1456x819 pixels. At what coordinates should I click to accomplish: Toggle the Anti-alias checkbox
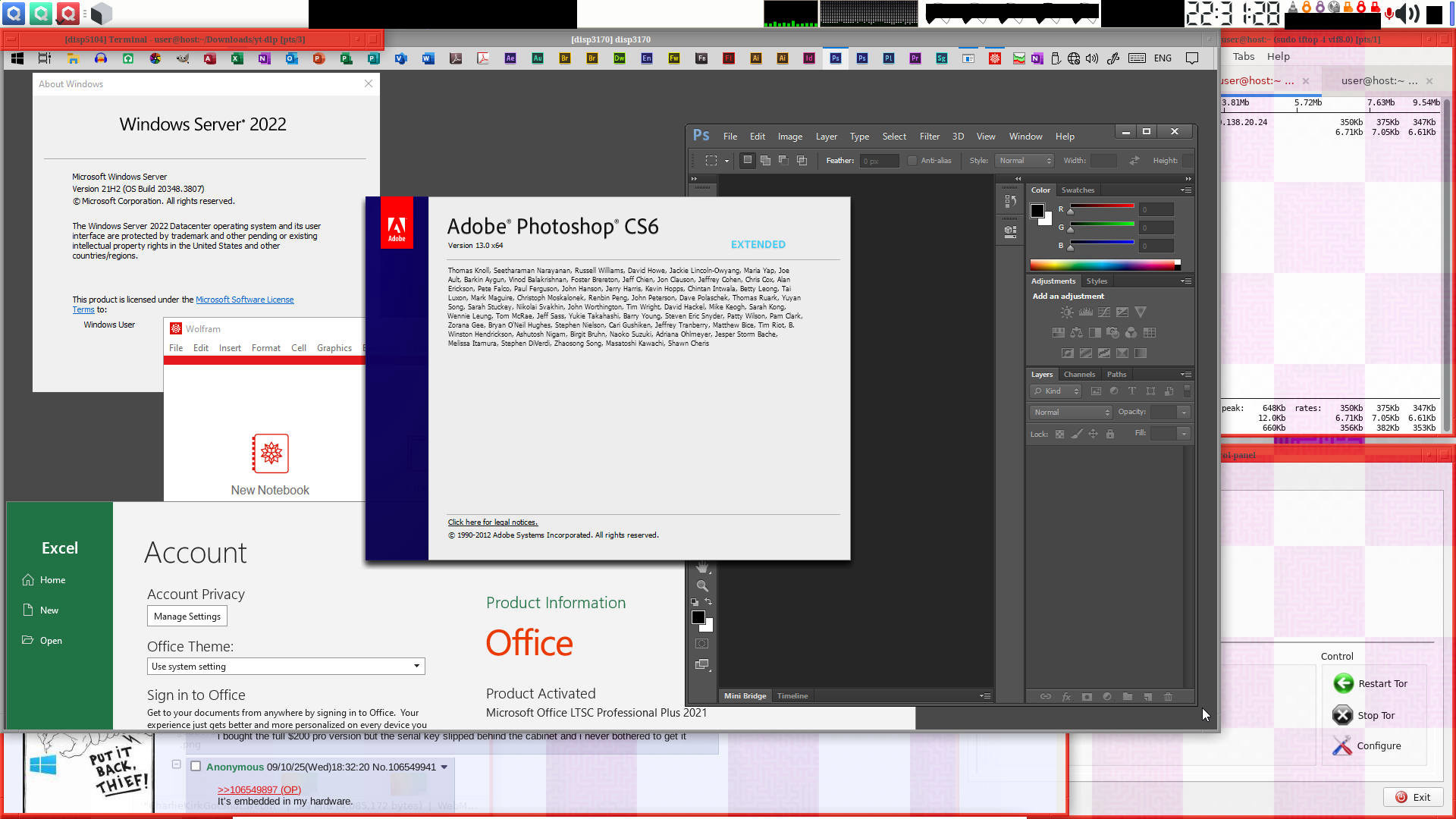pos(912,161)
